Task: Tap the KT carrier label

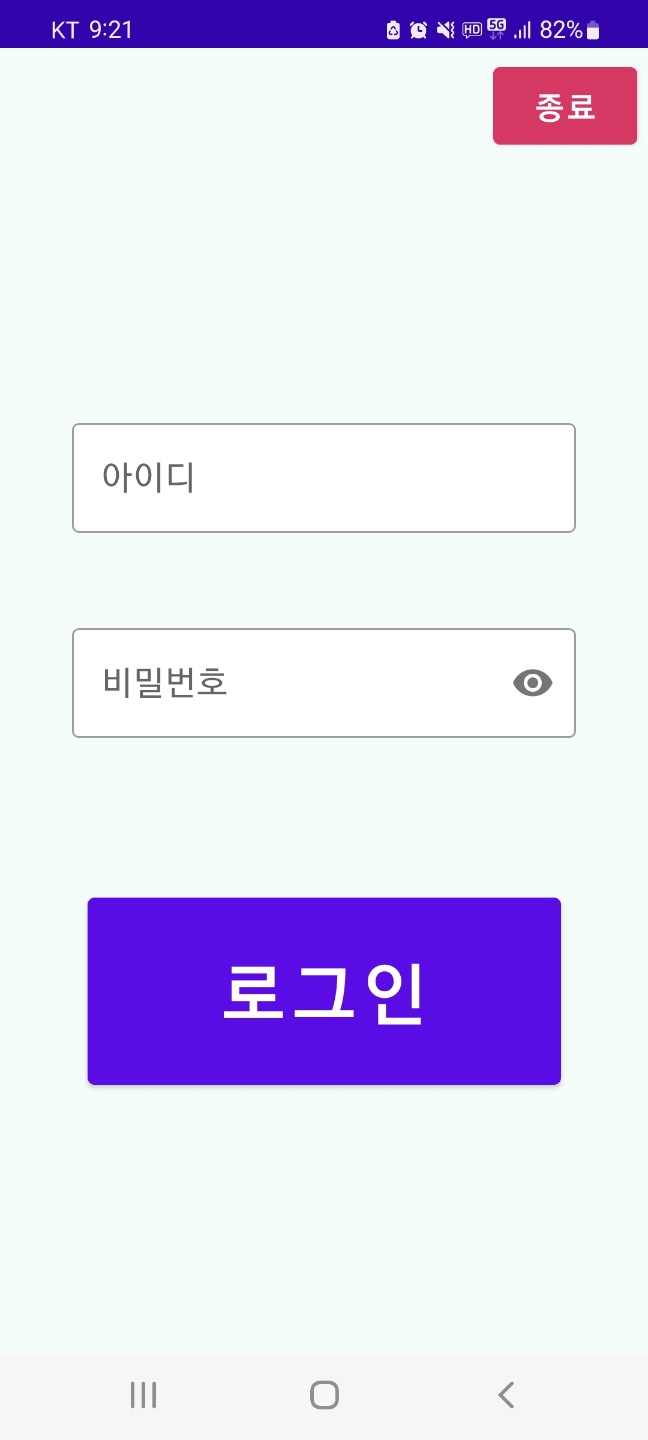Action: (62, 29)
